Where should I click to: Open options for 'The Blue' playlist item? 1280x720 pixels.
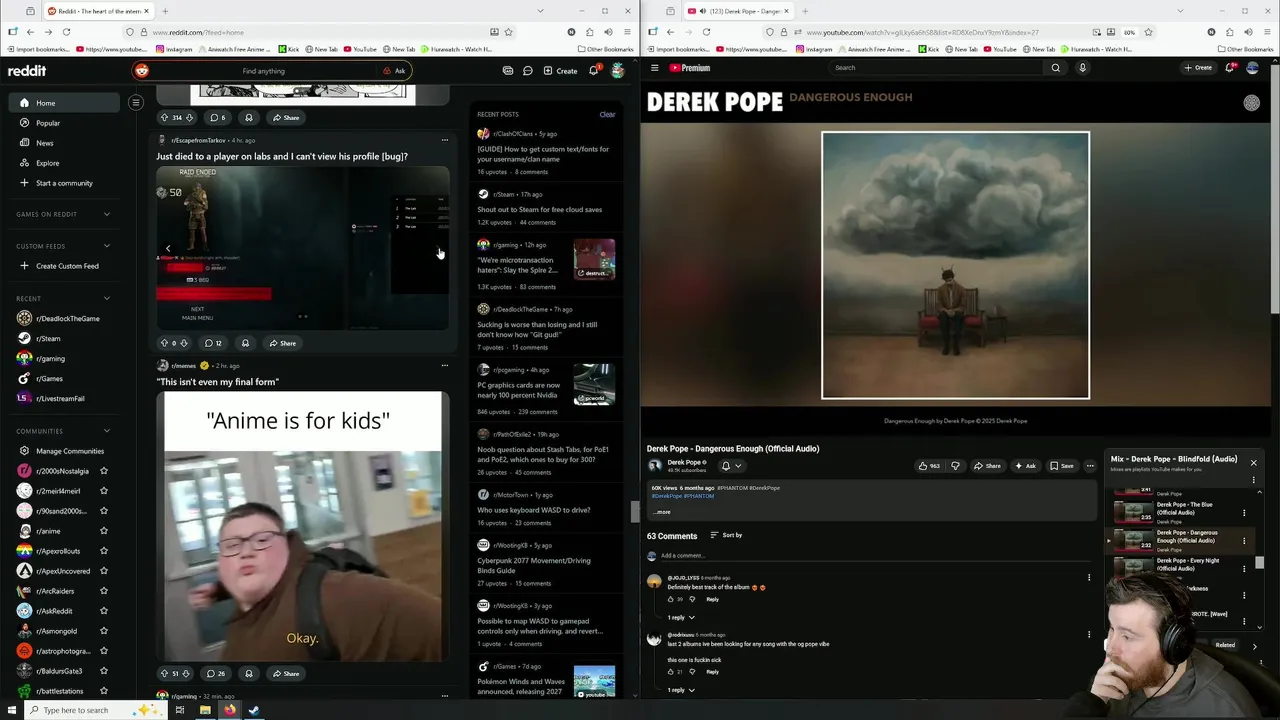[x=1244, y=513]
